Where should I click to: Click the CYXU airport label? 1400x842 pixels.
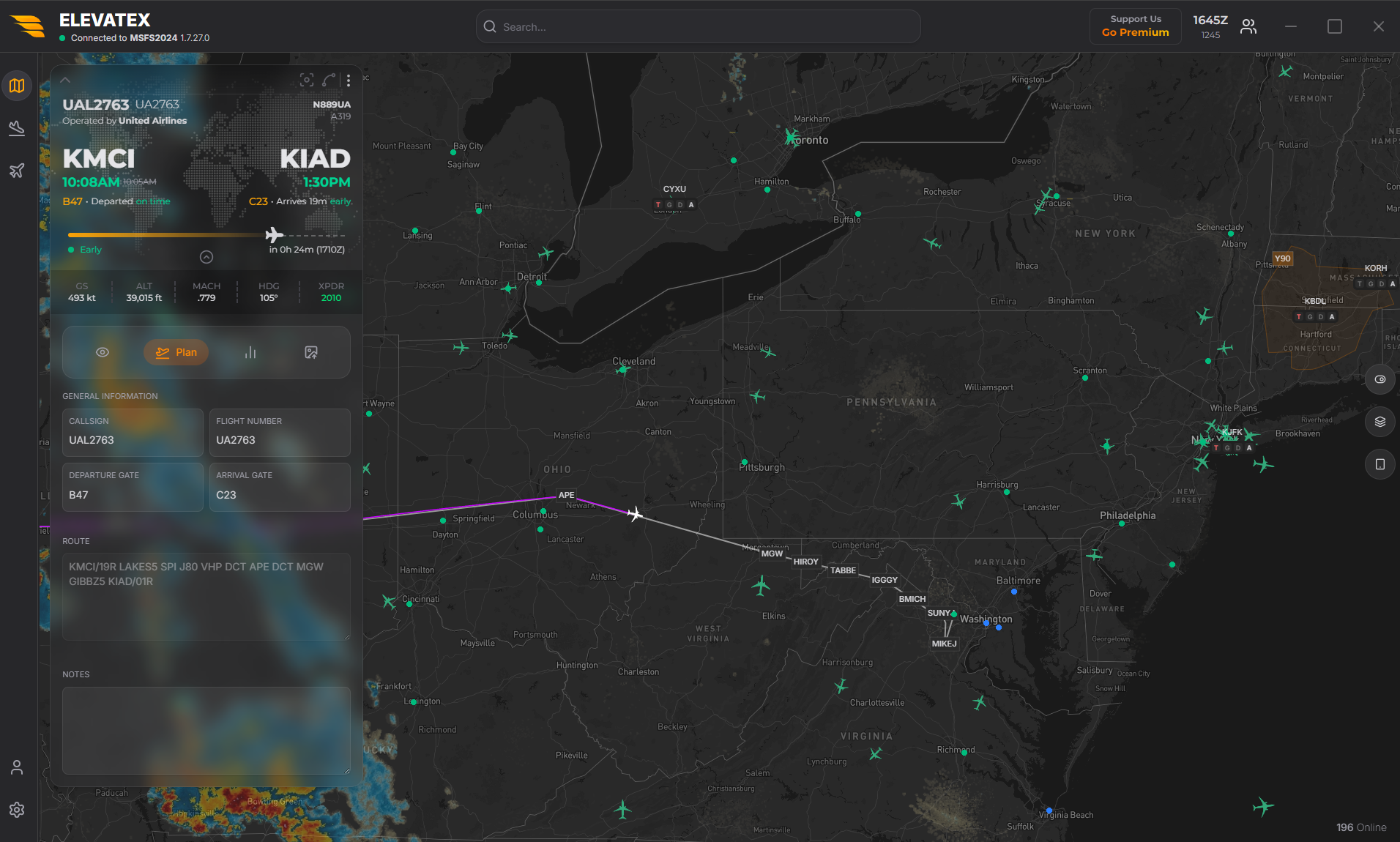(674, 189)
